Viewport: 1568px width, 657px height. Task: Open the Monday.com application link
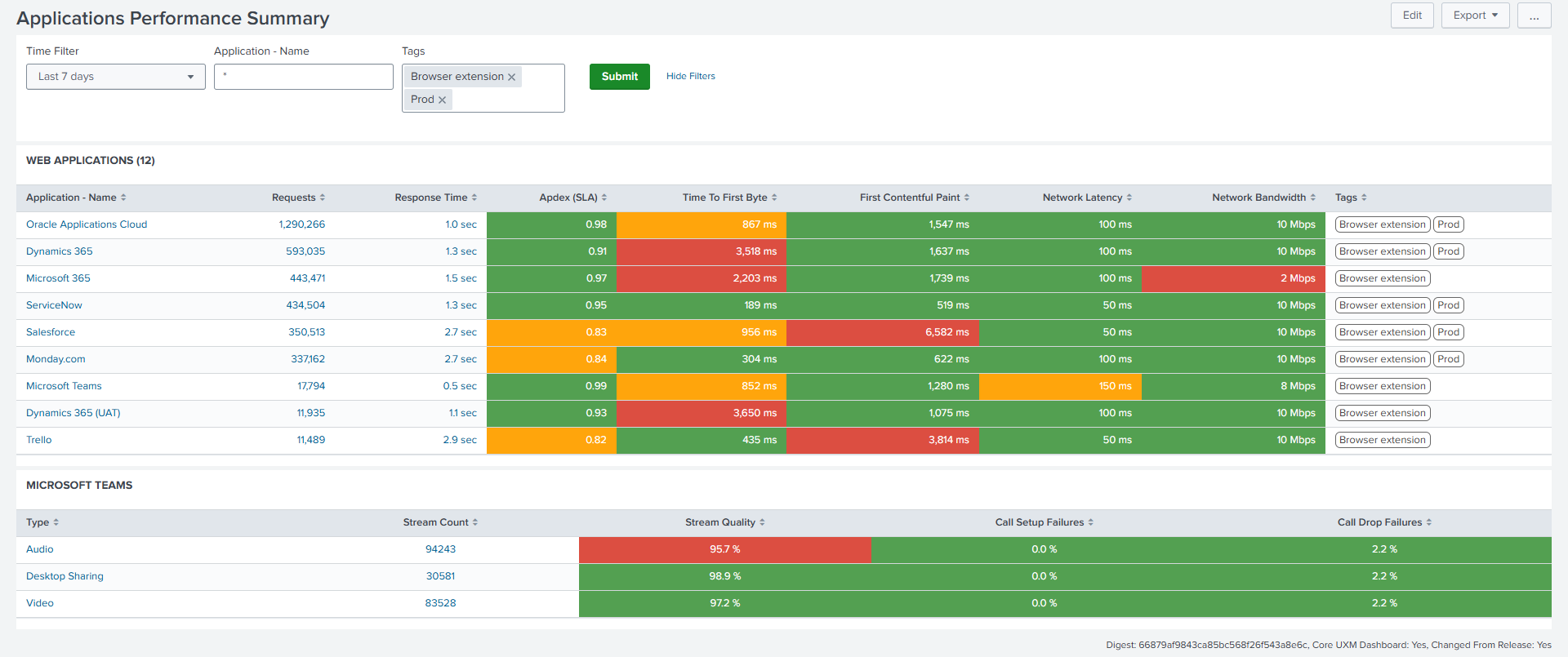point(56,359)
